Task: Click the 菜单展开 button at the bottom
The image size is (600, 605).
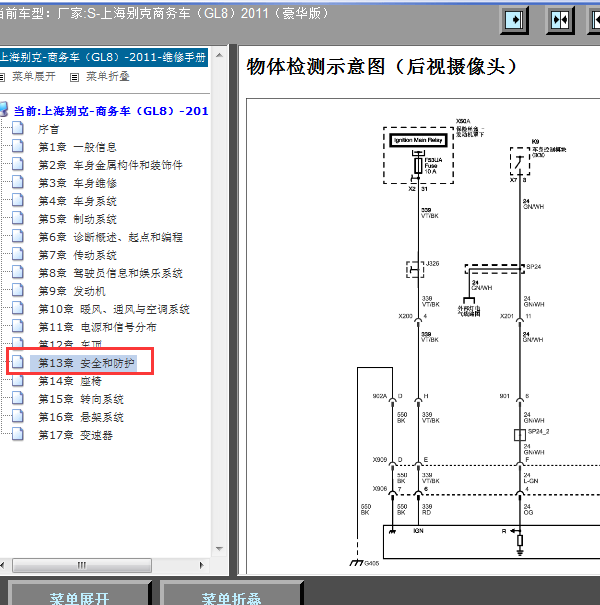Action: [x=79, y=595]
